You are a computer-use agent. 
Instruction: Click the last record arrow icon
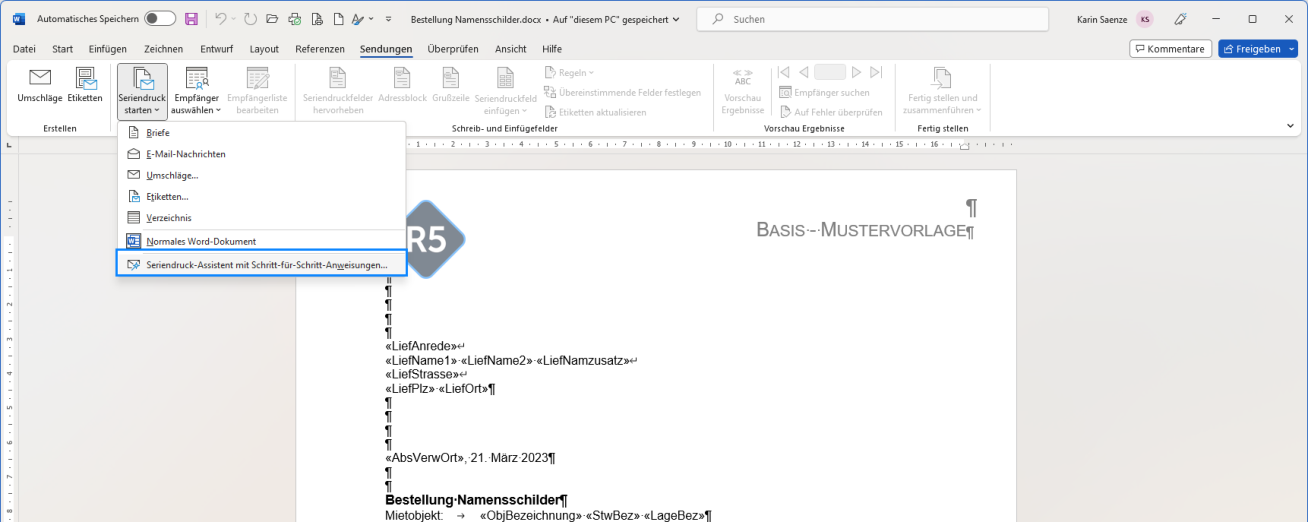coord(876,72)
